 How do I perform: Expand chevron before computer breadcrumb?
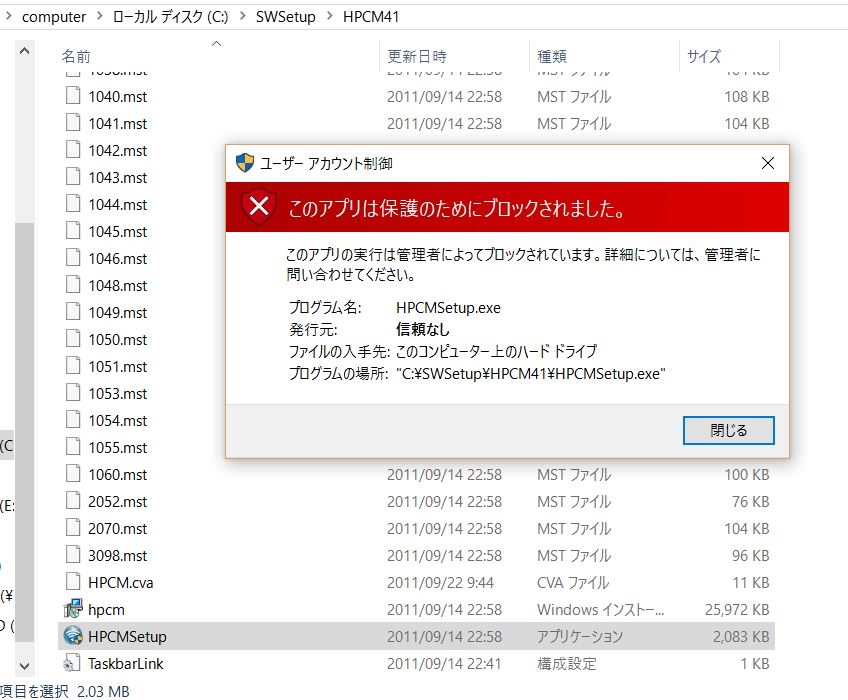pos(9,16)
